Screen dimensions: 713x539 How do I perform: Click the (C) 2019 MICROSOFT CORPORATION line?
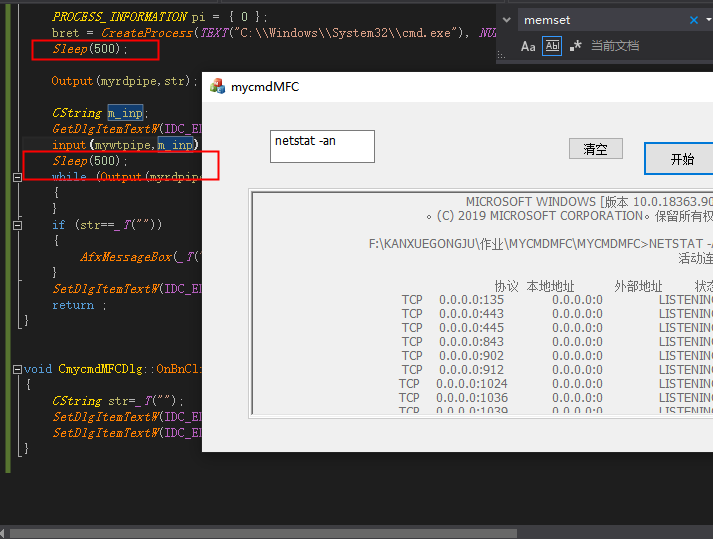click(x=569, y=216)
